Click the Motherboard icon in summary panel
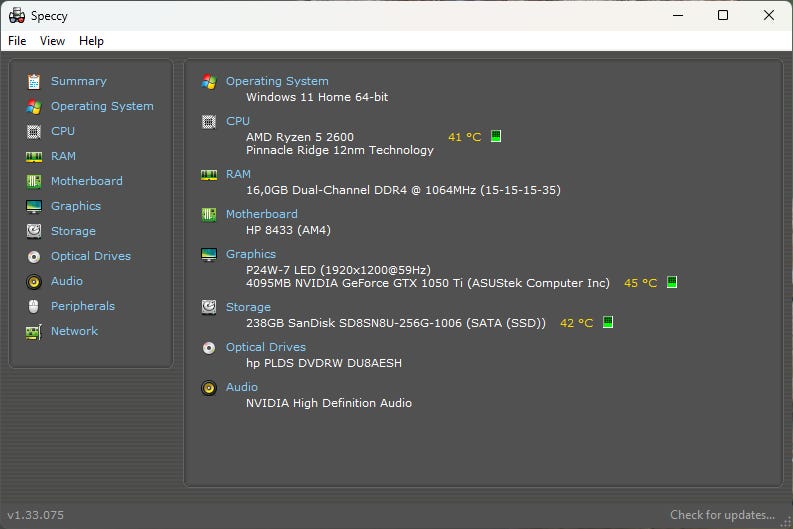This screenshot has width=793, height=529. coord(209,214)
